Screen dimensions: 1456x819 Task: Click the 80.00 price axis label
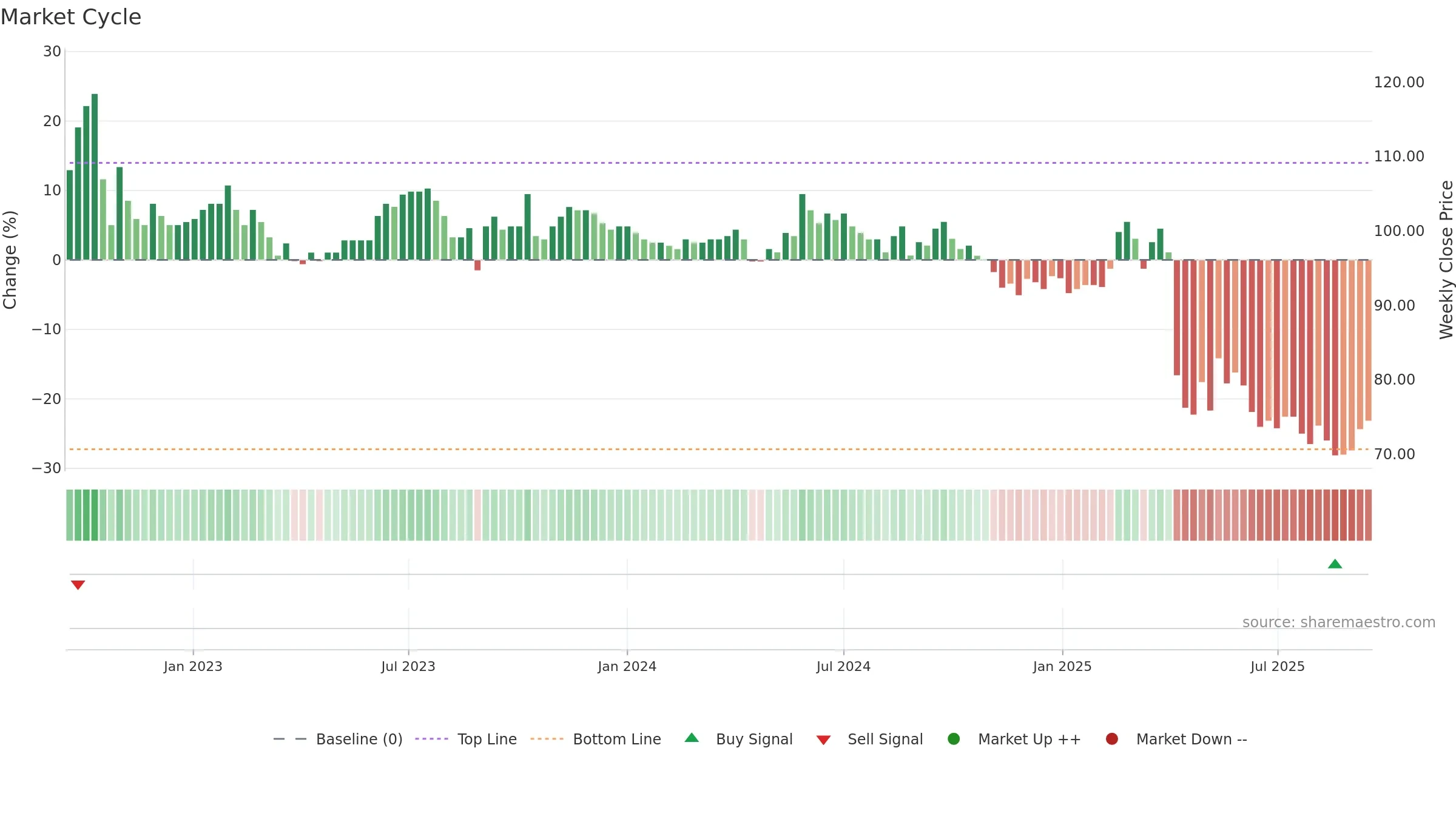pos(1394,379)
